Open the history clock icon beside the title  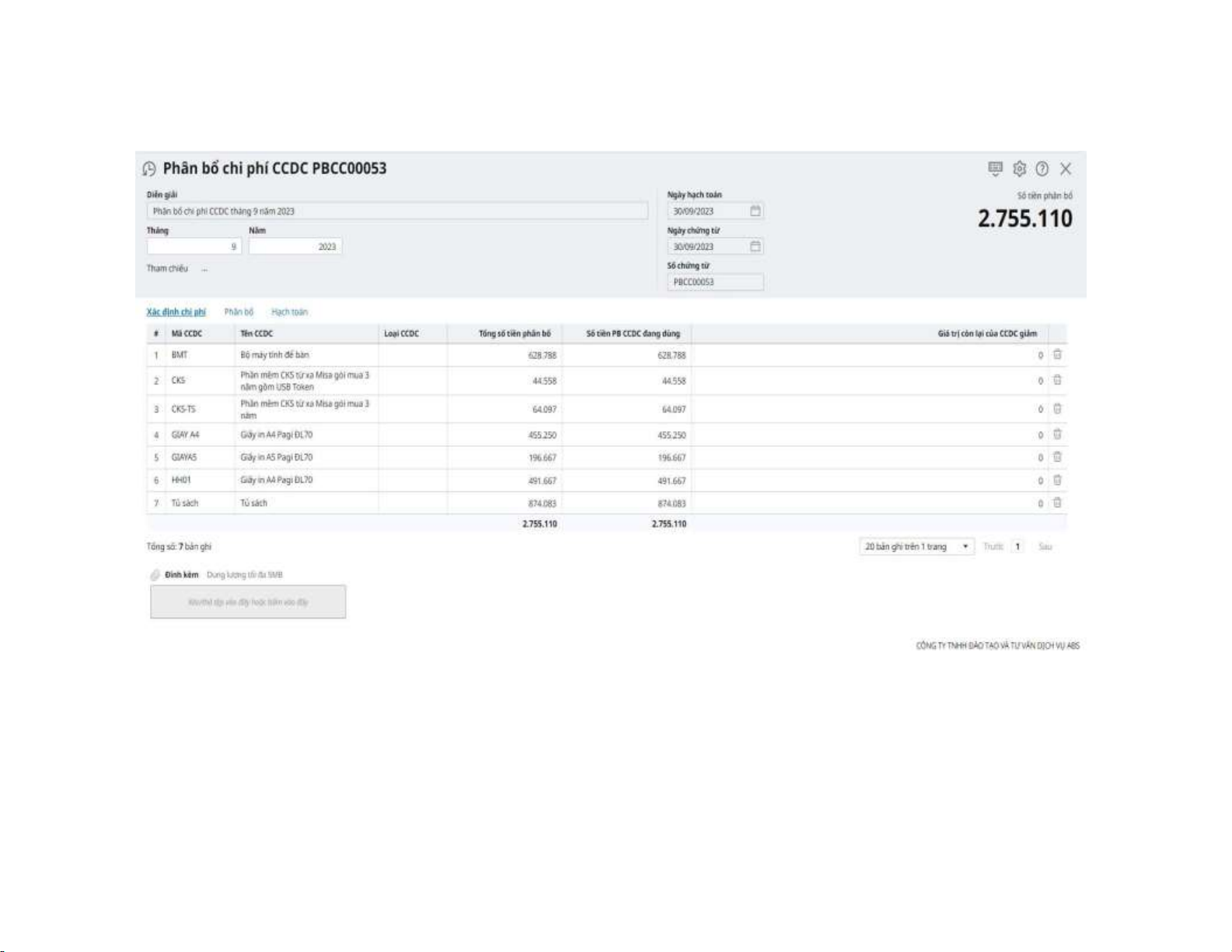point(149,169)
